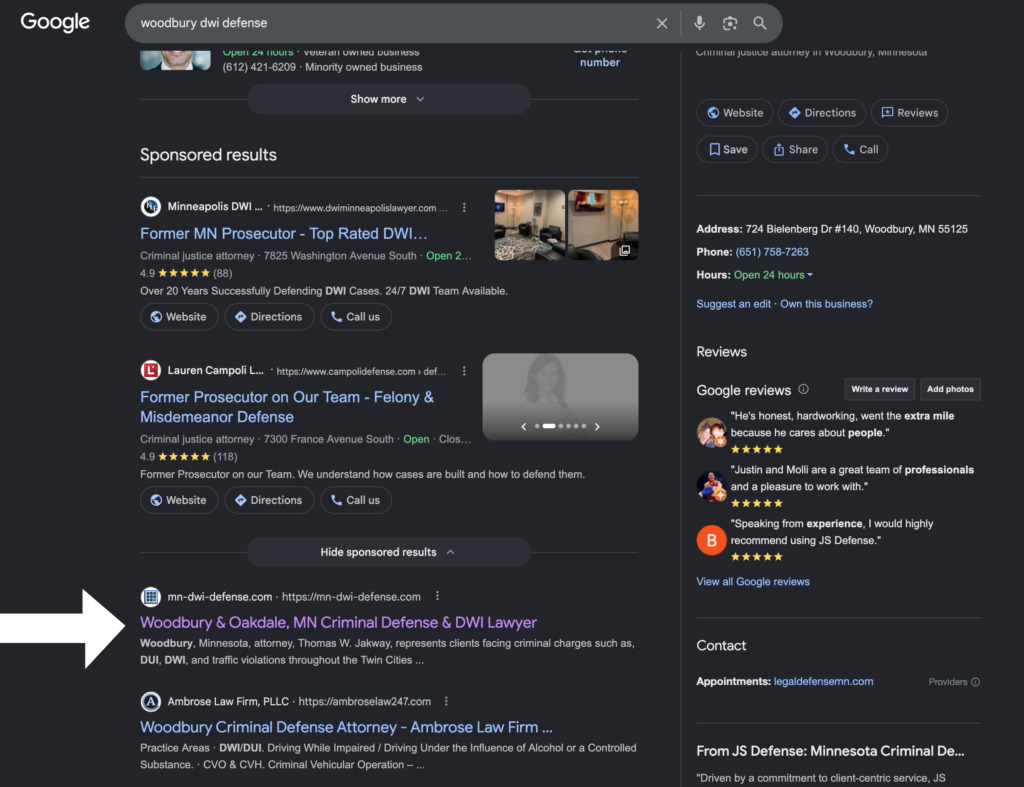Click 'From JS Defense: Minnesota Criminal De...' heading
This screenshot has height=787, width=1024.
pos(830,751)
